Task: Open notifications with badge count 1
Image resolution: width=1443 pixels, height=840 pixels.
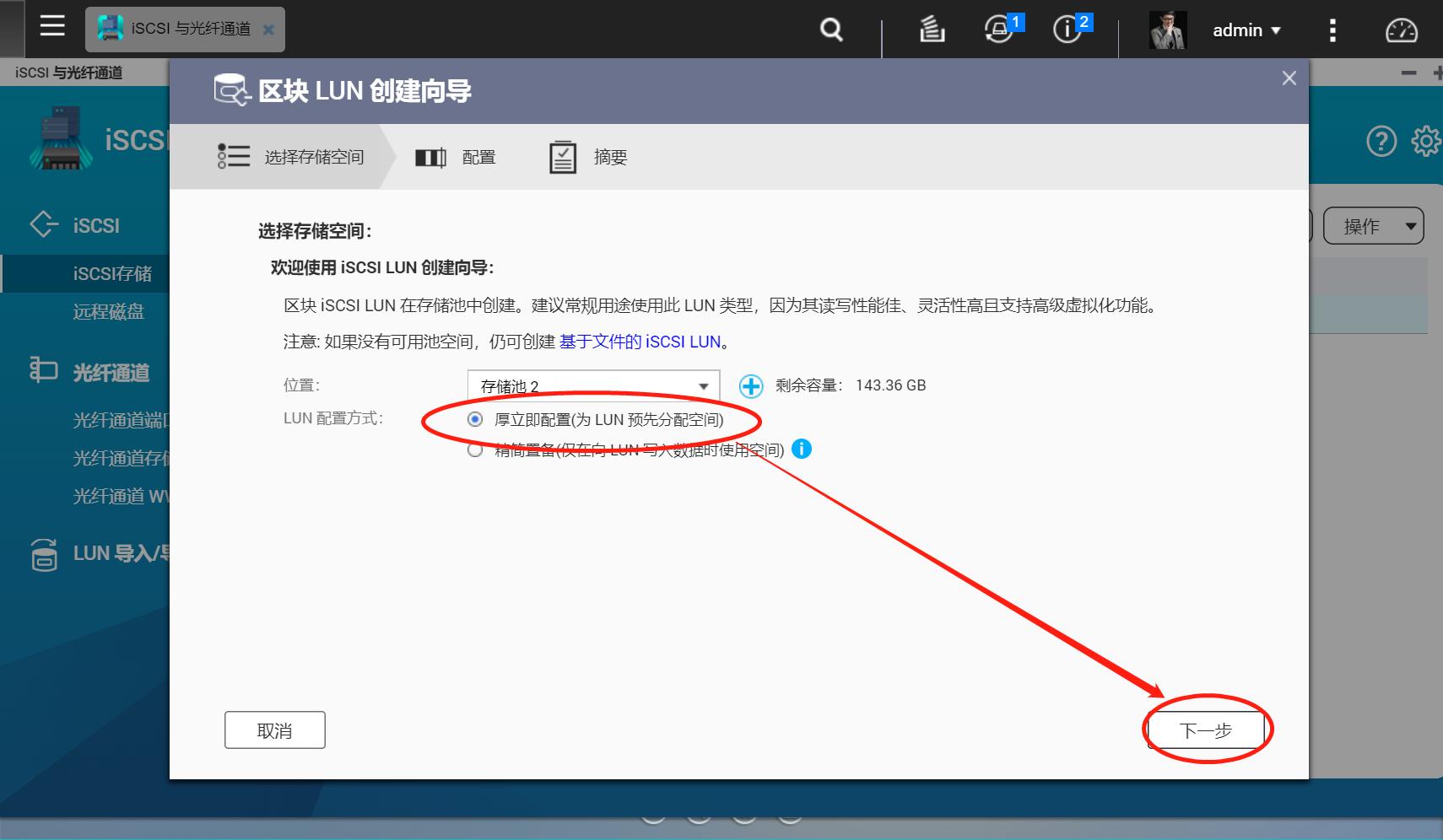Action: click(x=1000, y=30)
